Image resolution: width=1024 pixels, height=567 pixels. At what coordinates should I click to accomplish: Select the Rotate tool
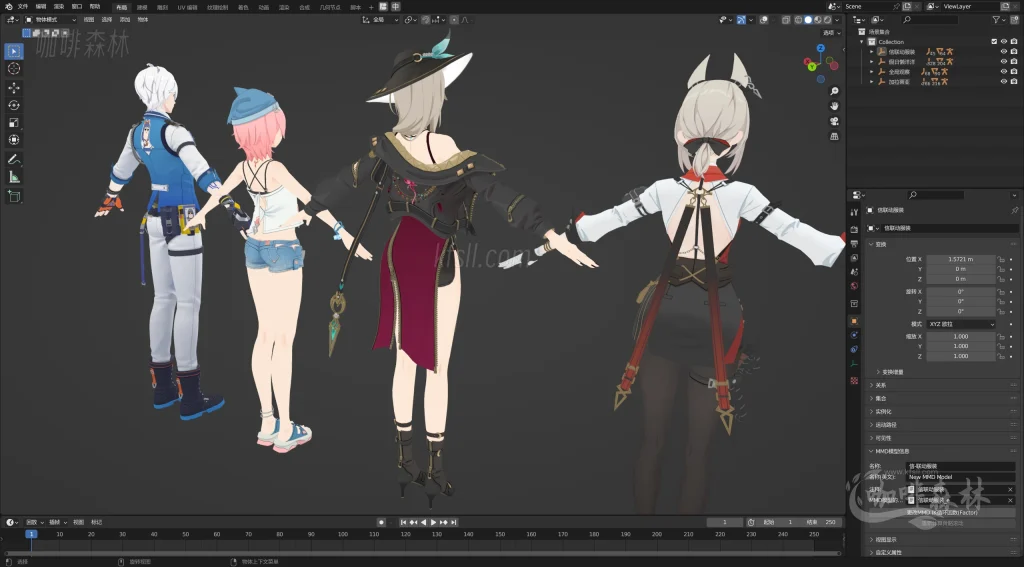pyautogui.click(x=14, y=105)
